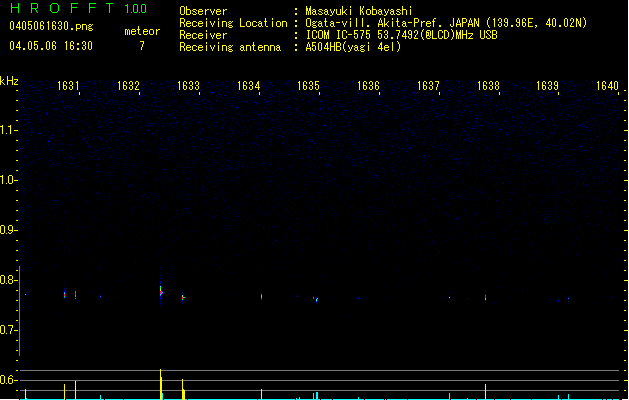Click the meteor echo near 1638
This screenshot has width=629, height=400.
(x=485, y=296)
